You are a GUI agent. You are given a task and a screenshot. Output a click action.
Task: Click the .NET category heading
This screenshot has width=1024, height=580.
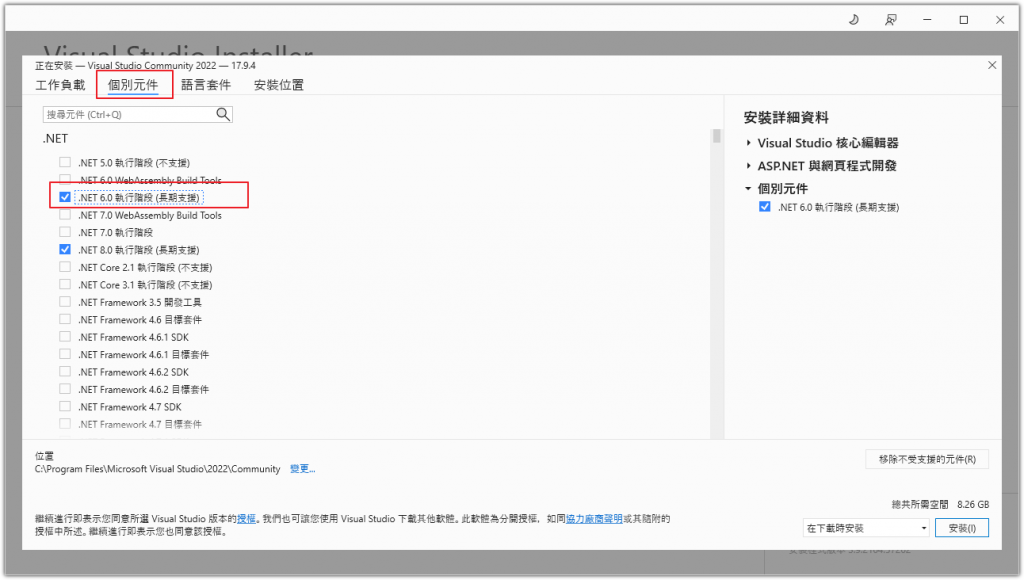pos(56,138)
